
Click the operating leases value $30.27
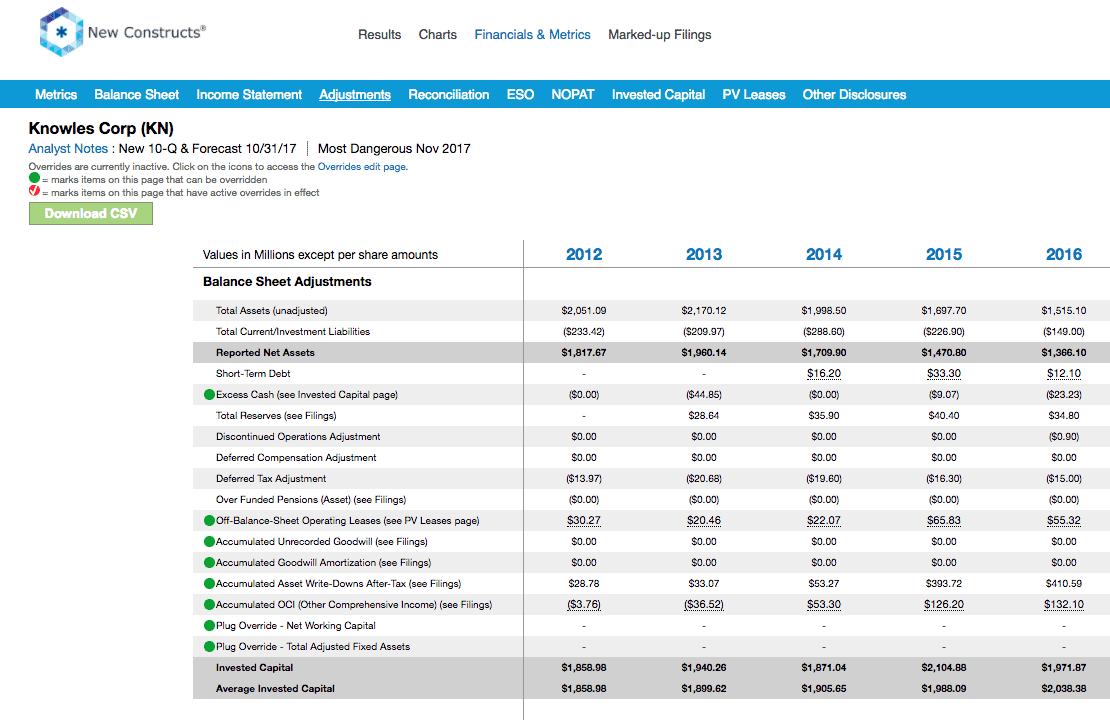tap(584, 521)
